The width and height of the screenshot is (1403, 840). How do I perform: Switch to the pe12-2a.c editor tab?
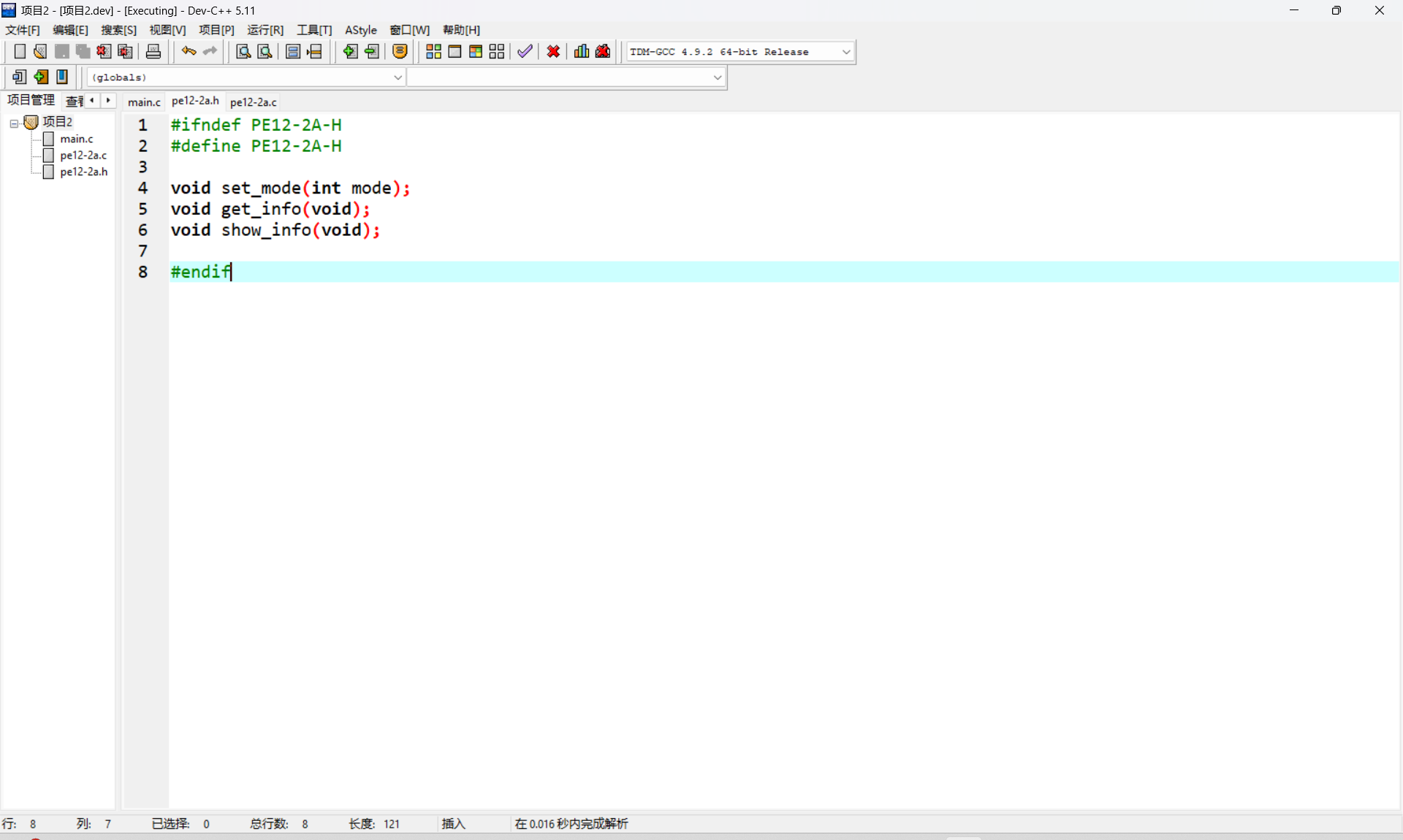click(253, 102)
